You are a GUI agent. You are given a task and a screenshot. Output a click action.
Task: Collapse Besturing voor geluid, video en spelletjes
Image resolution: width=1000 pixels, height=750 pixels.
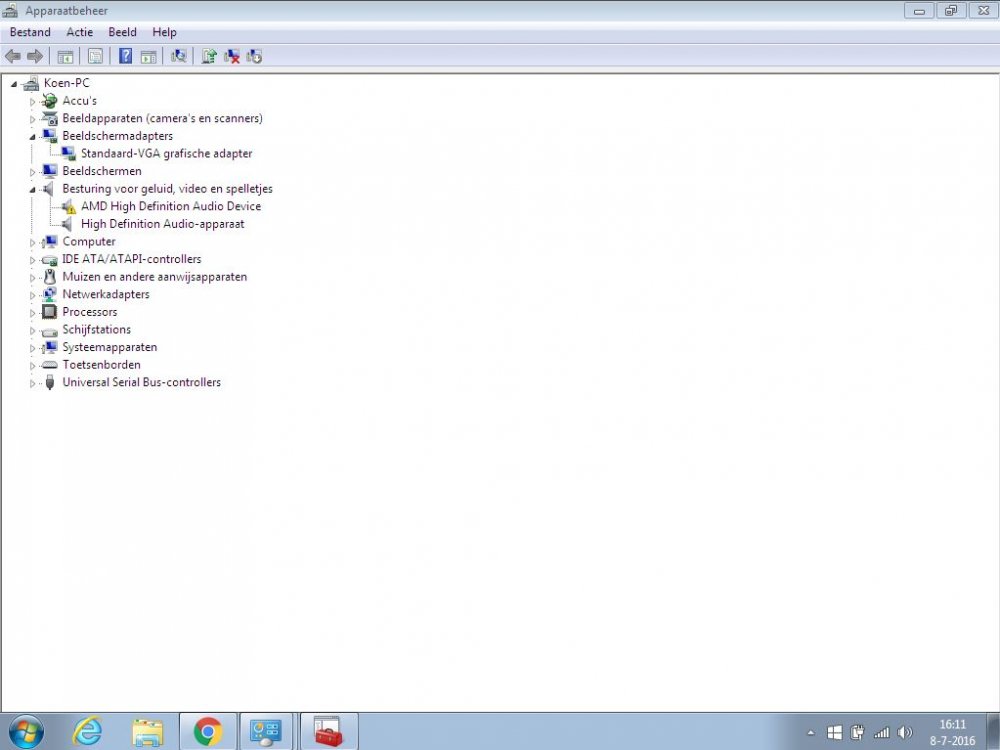click(x=33, y=189)
